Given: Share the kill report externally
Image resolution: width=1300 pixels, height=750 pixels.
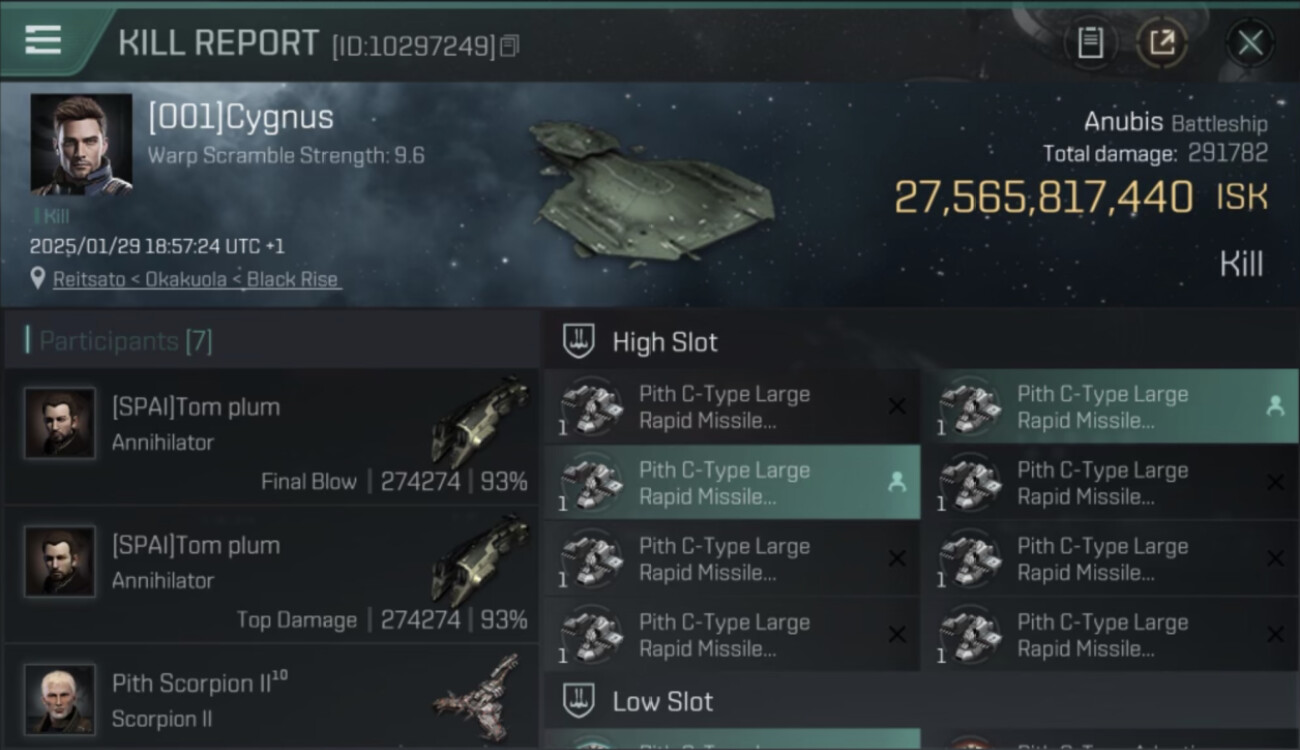Looking at the screenshot, I should pos(1162,43).
